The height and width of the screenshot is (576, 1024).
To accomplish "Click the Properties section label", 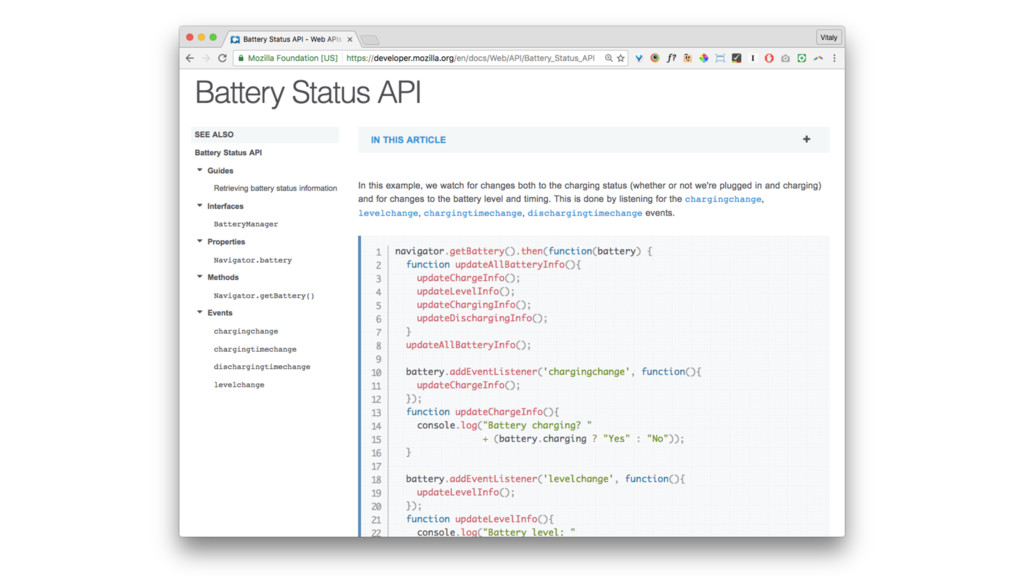I will [226, 242].
